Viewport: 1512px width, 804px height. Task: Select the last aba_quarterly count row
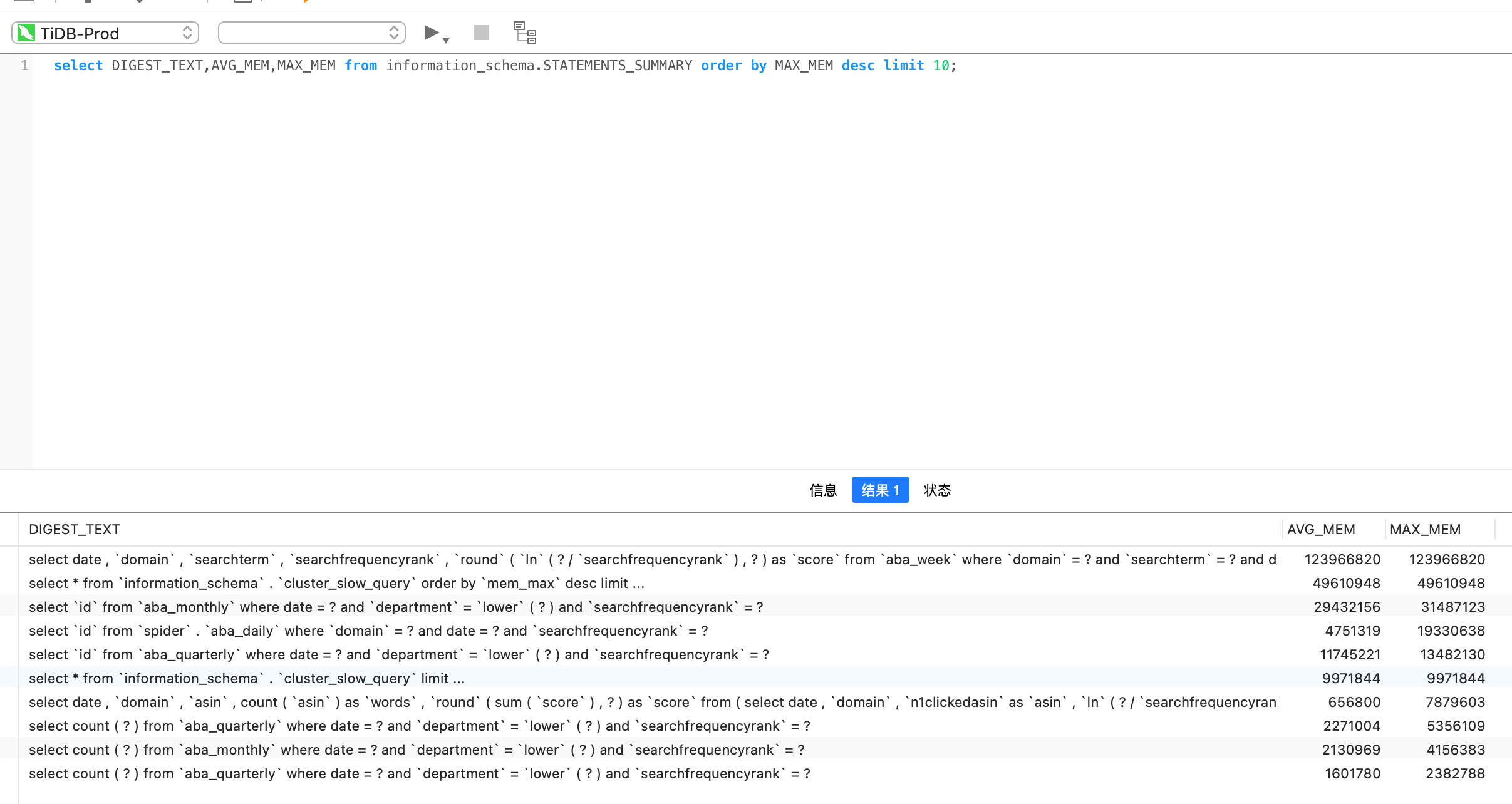point(419,774)
